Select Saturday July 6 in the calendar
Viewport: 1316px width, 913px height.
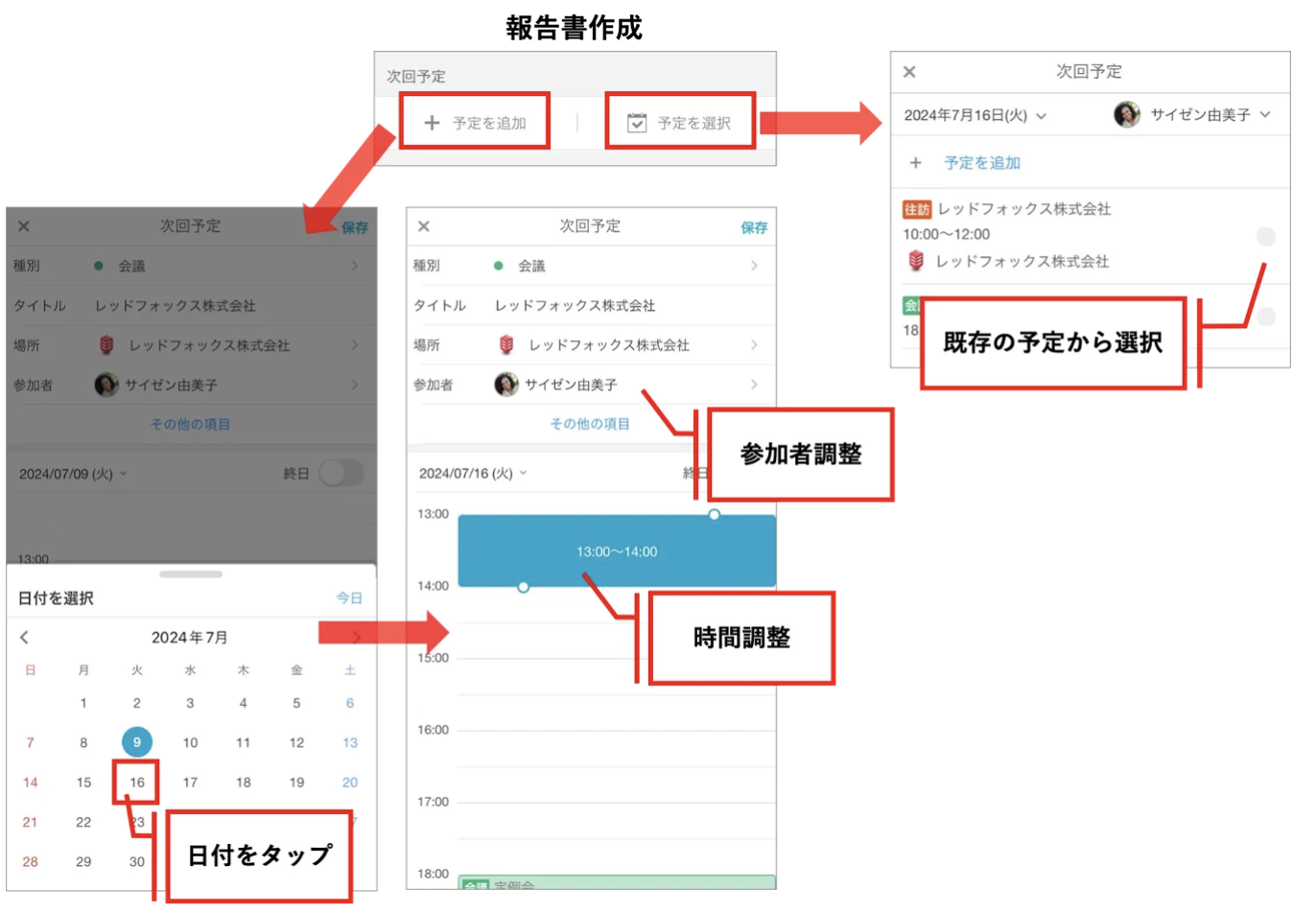[x=350, y=703]
